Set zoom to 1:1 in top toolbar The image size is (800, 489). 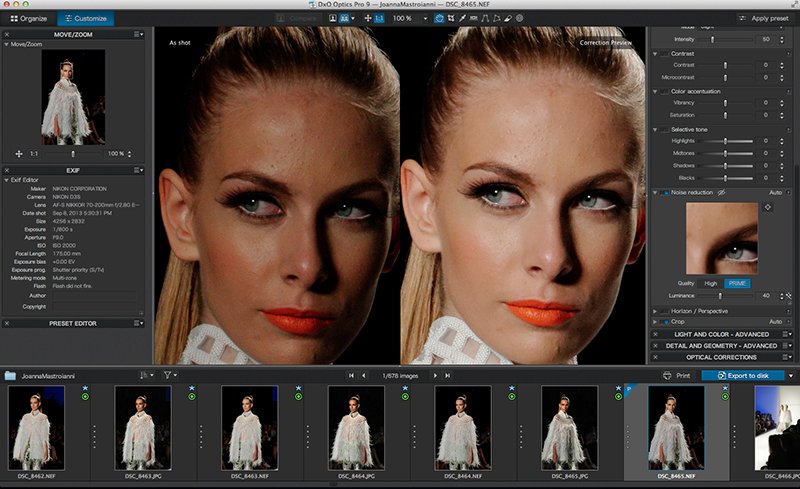(379, 18)
